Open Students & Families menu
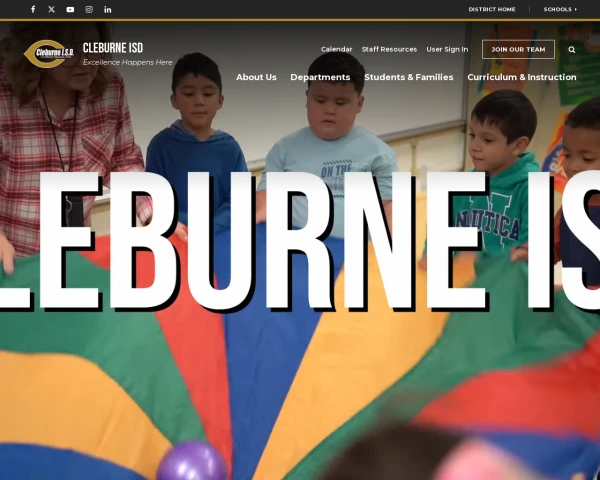This screenshot has height=480, width=600. click(409, 77)
